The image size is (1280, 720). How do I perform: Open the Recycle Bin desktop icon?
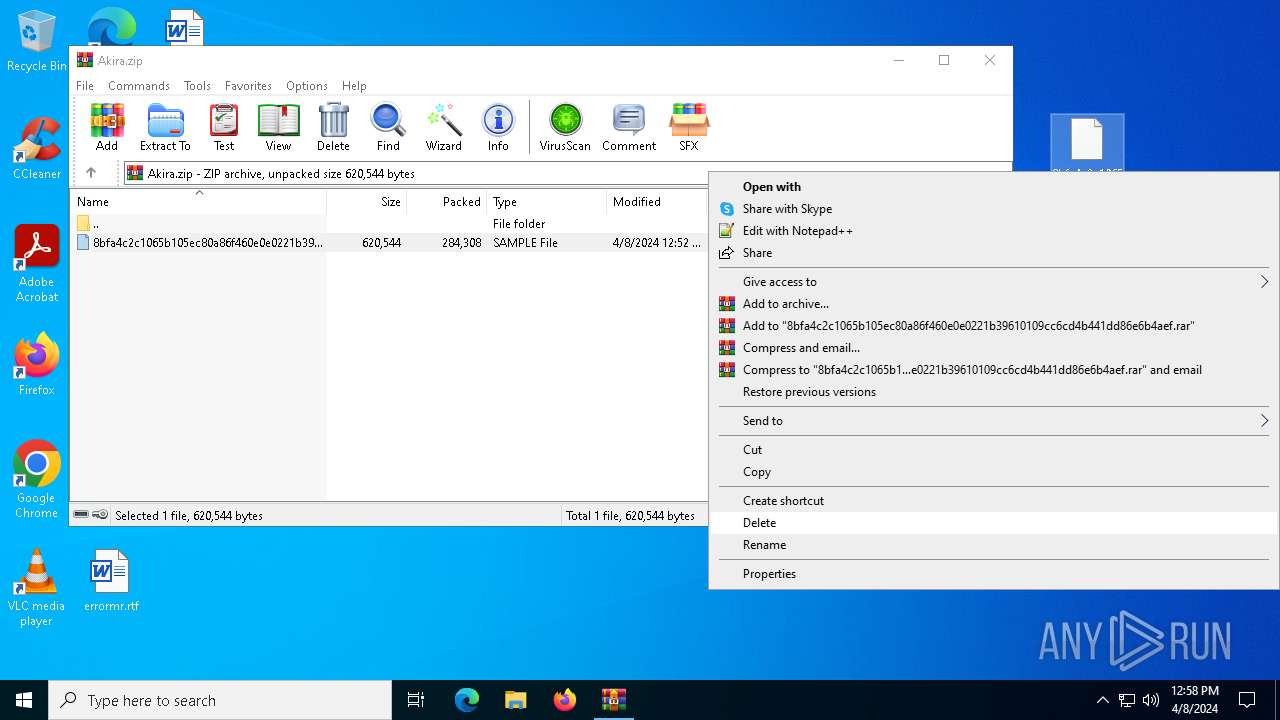(x=37, y=42)
